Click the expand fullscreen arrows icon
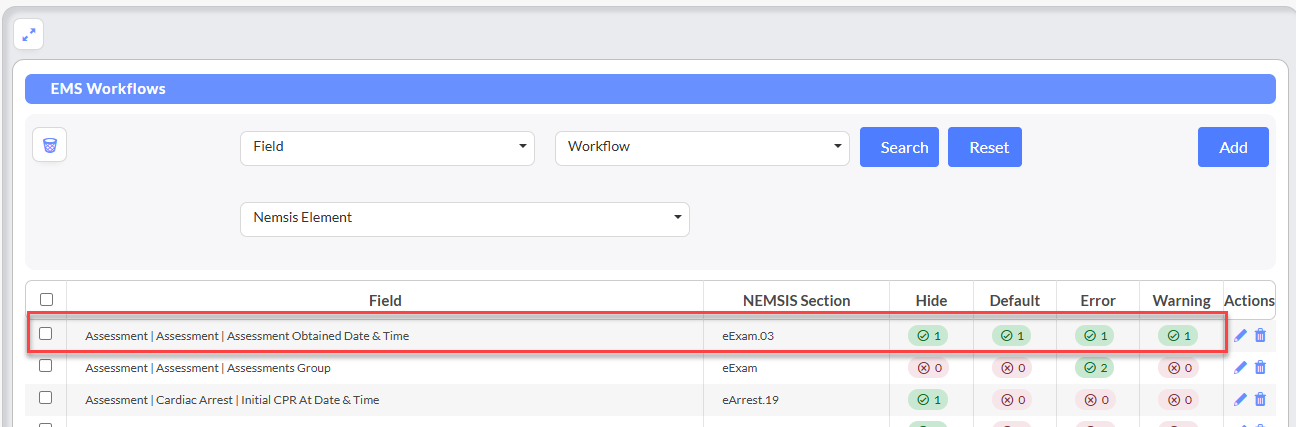The height and width of the screenshot is (427, 1296). [28, 34]
